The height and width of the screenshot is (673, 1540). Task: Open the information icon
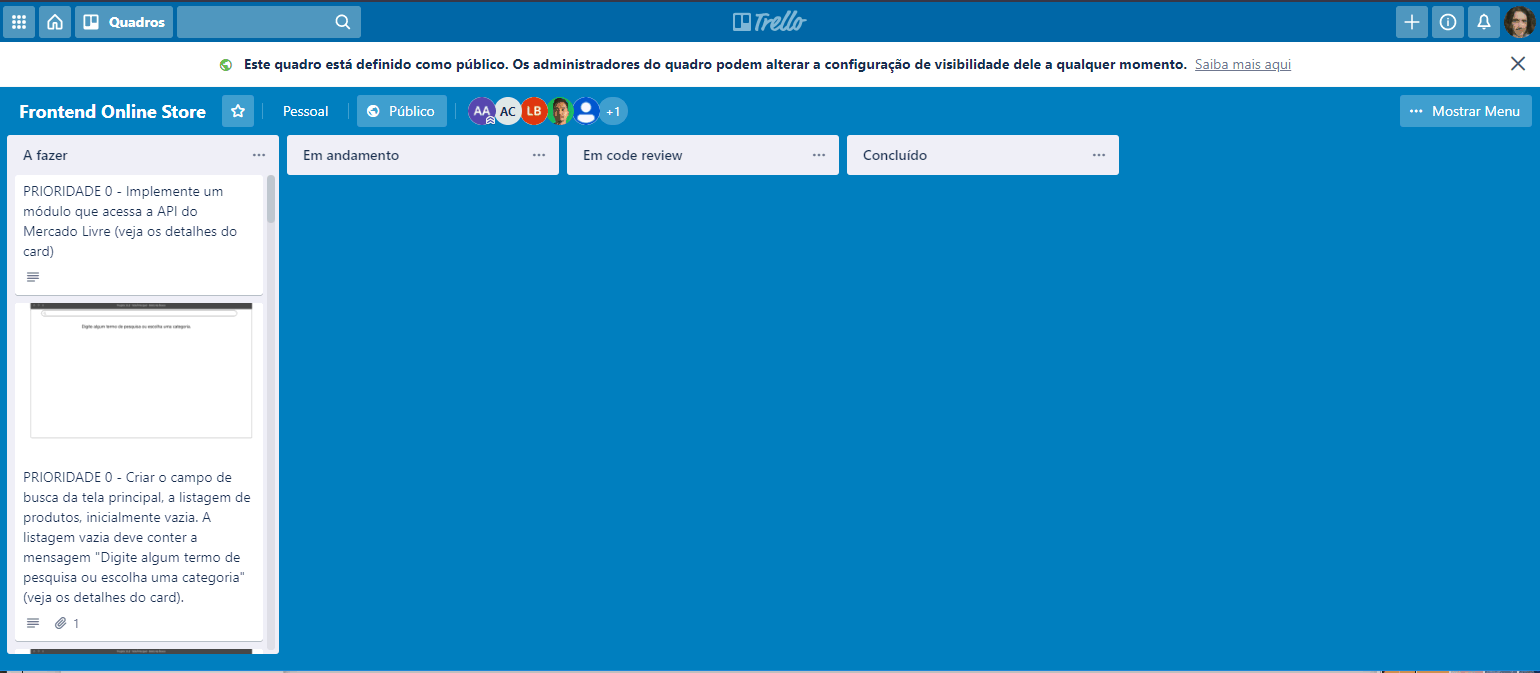[x=1448, y=22]
